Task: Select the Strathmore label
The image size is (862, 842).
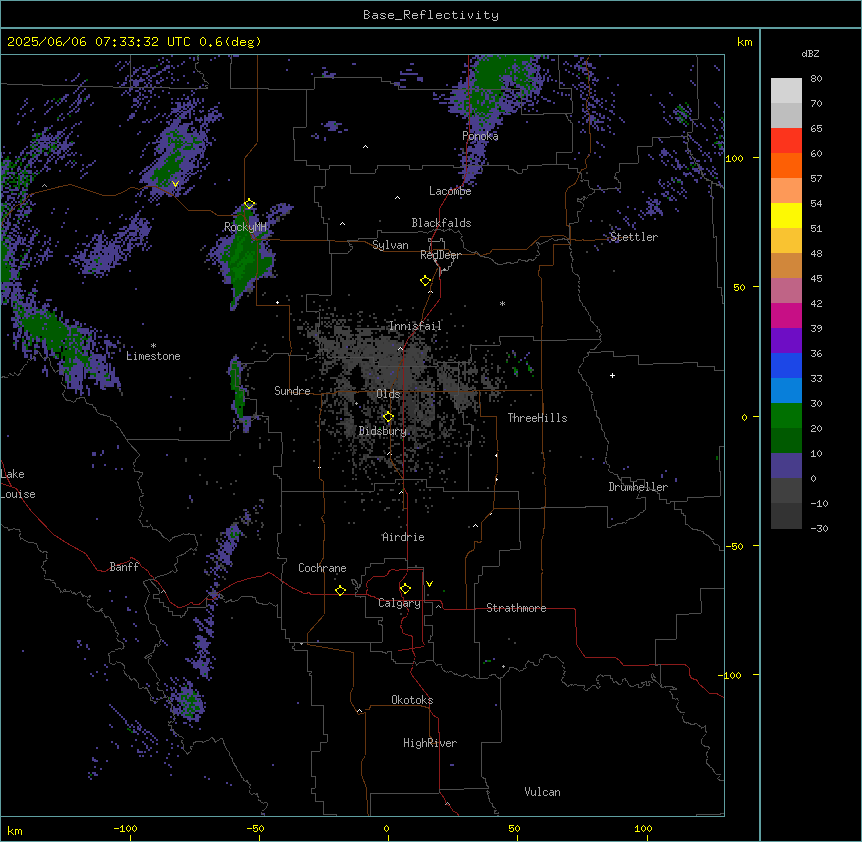Action: [x=516, y=608]
